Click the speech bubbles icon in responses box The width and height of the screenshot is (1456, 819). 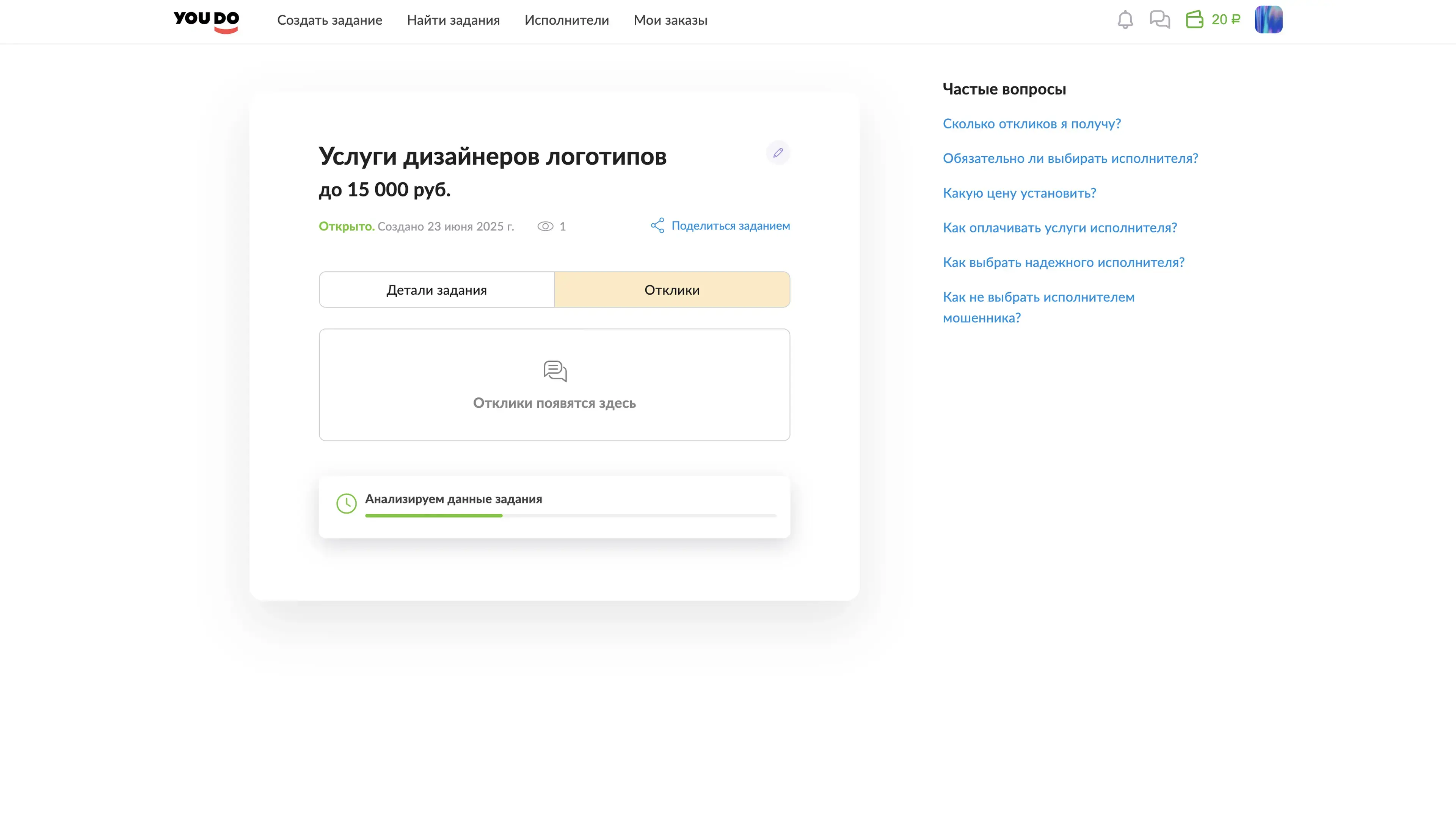coord(554,371)
